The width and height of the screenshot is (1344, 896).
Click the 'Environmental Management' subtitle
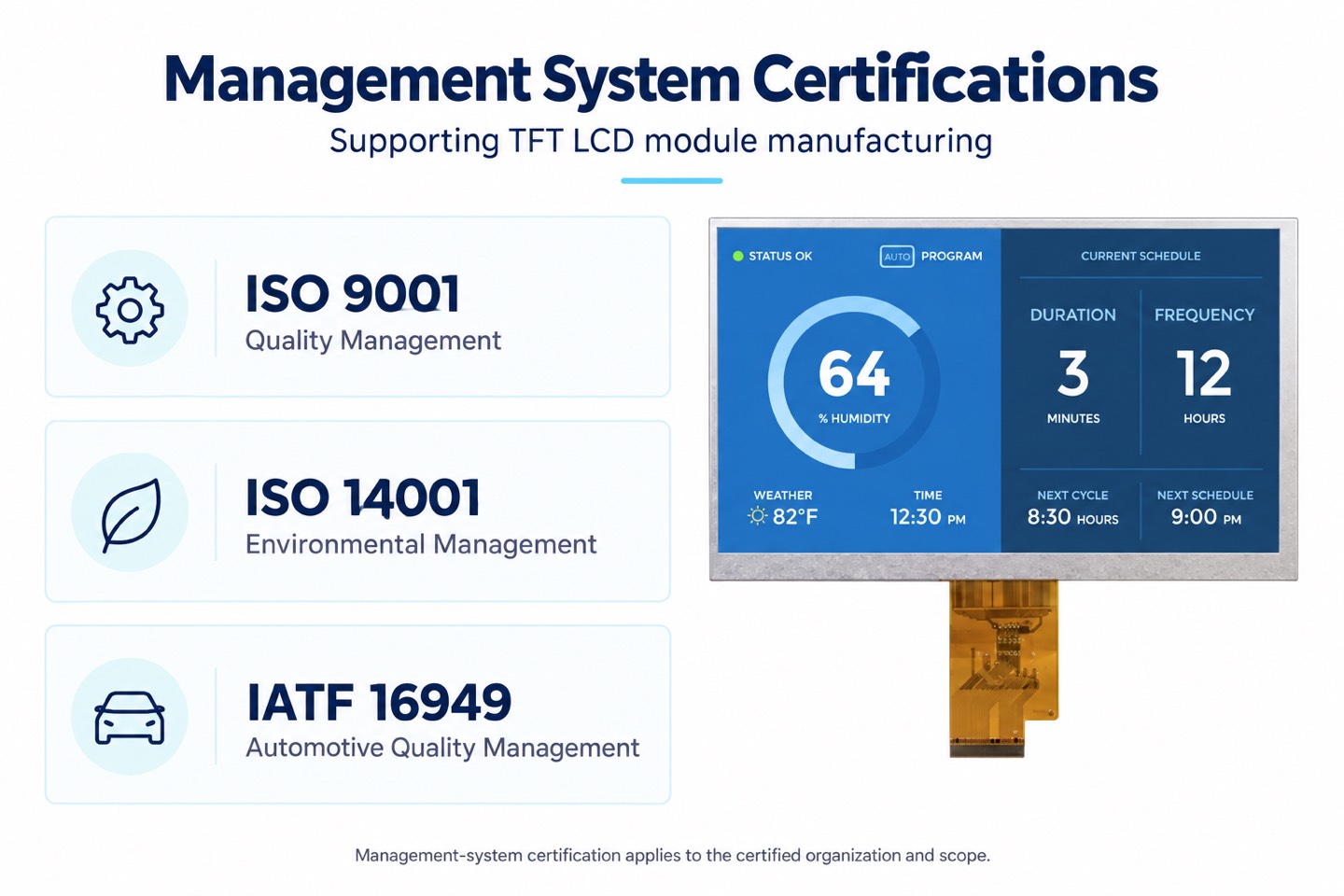click(421, 544)
